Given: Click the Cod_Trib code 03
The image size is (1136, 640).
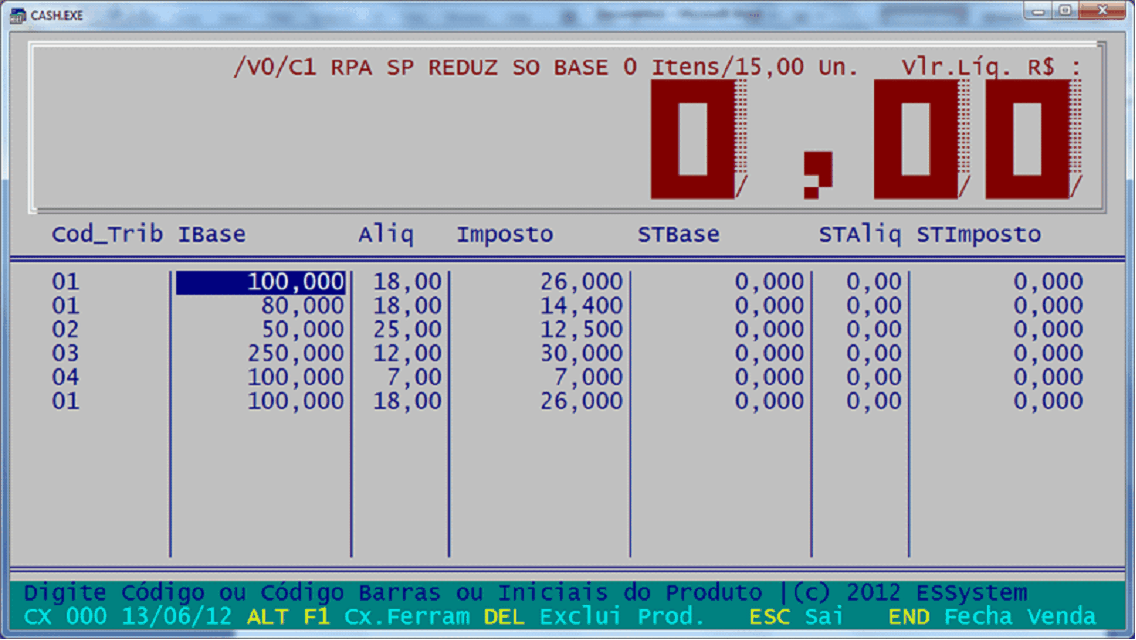Looking at the screenshot, I should coord(65,354).
